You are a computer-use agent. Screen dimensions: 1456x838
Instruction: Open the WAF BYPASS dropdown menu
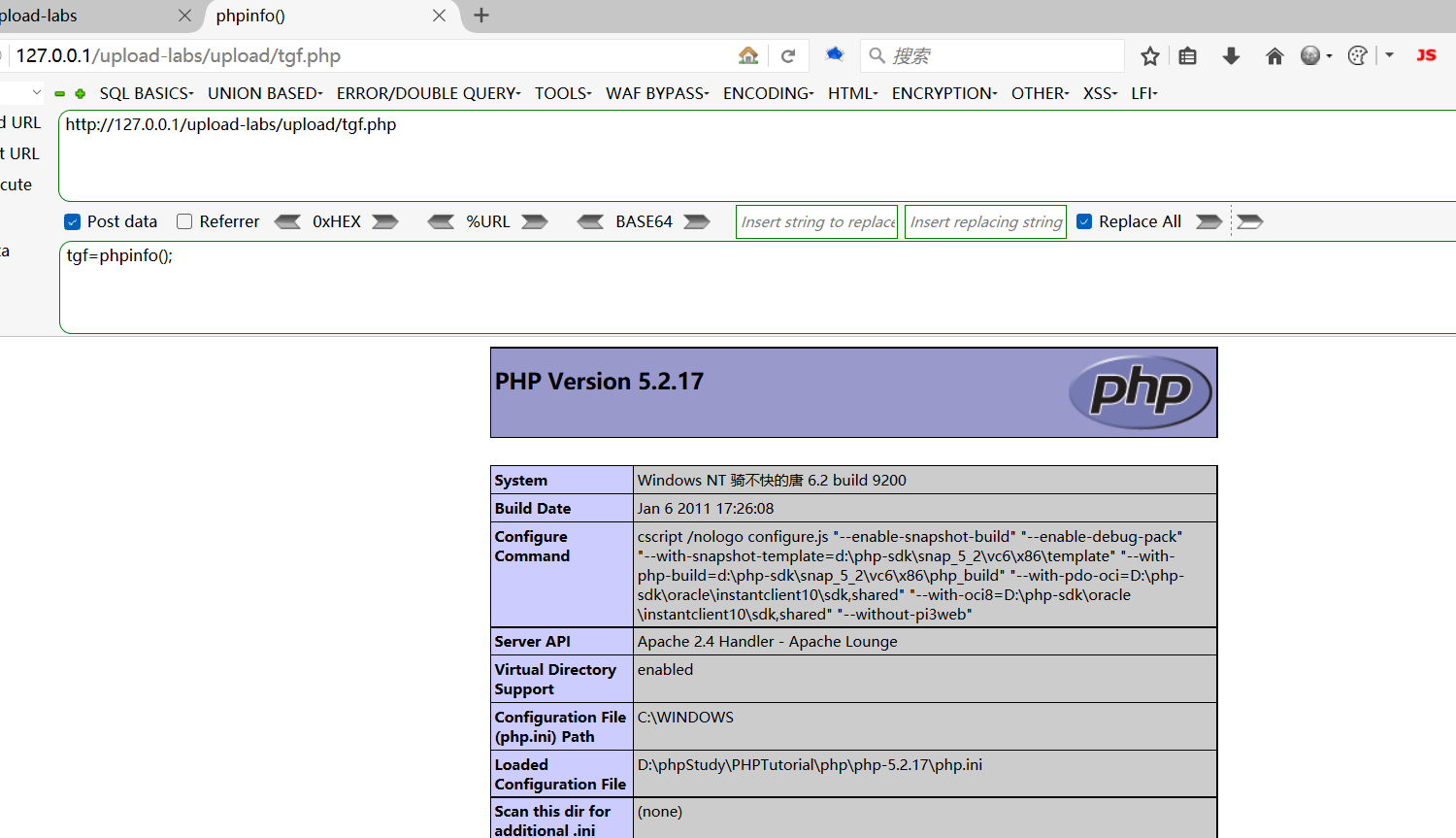coord(657,93)
